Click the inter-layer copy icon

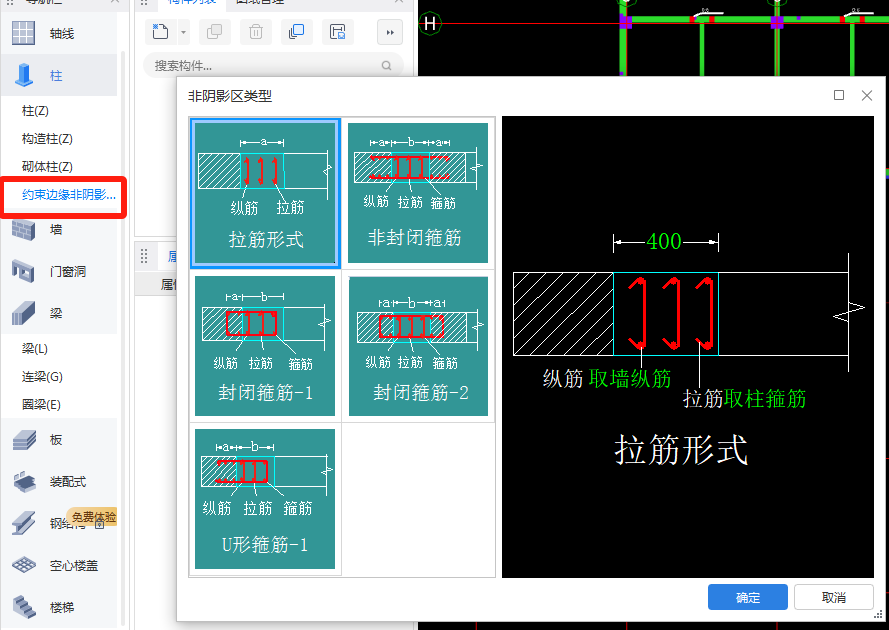[297, 32]
